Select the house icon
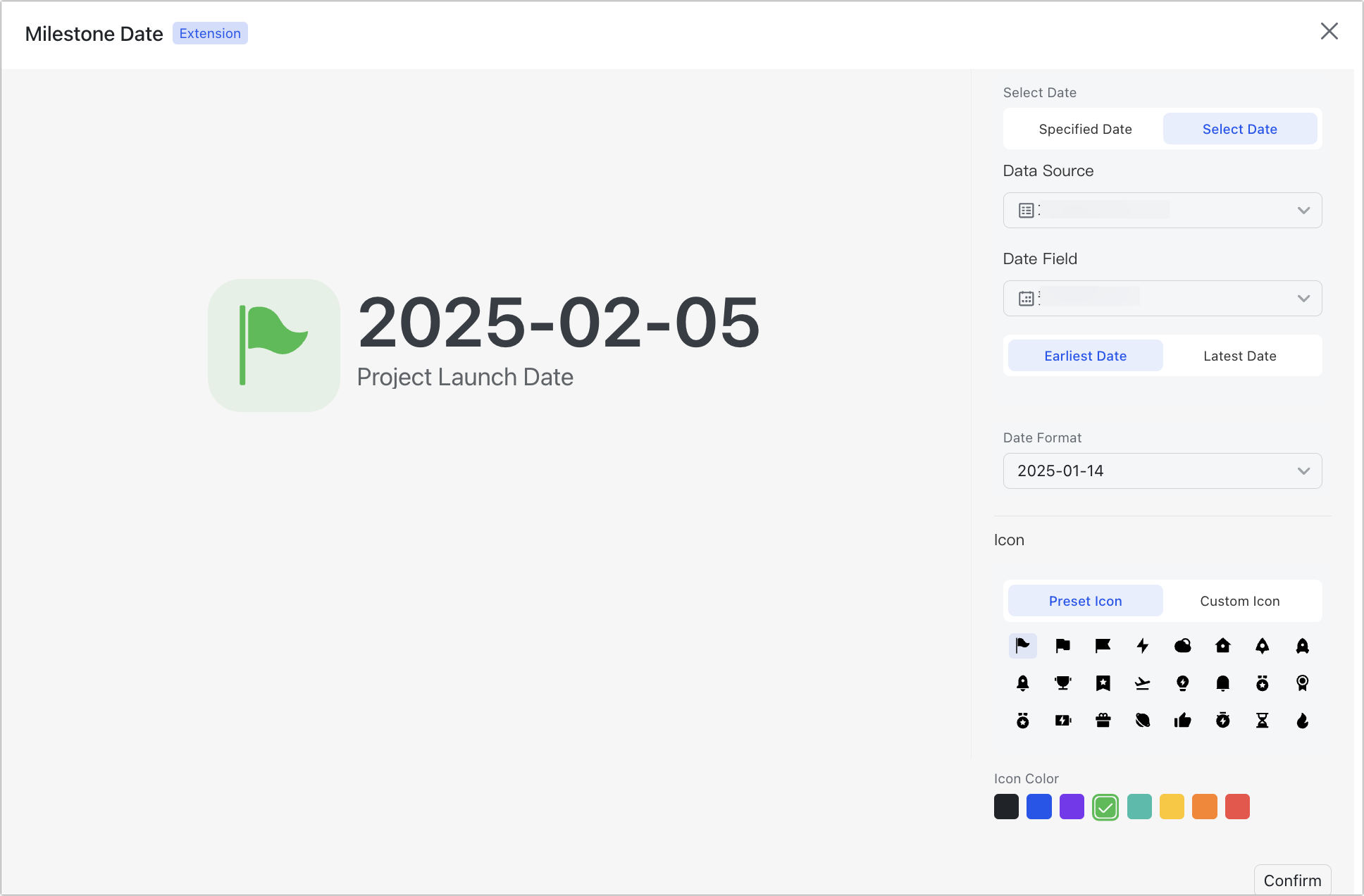The height and width of the screenshot is (896, 1364). (1223, 646)
